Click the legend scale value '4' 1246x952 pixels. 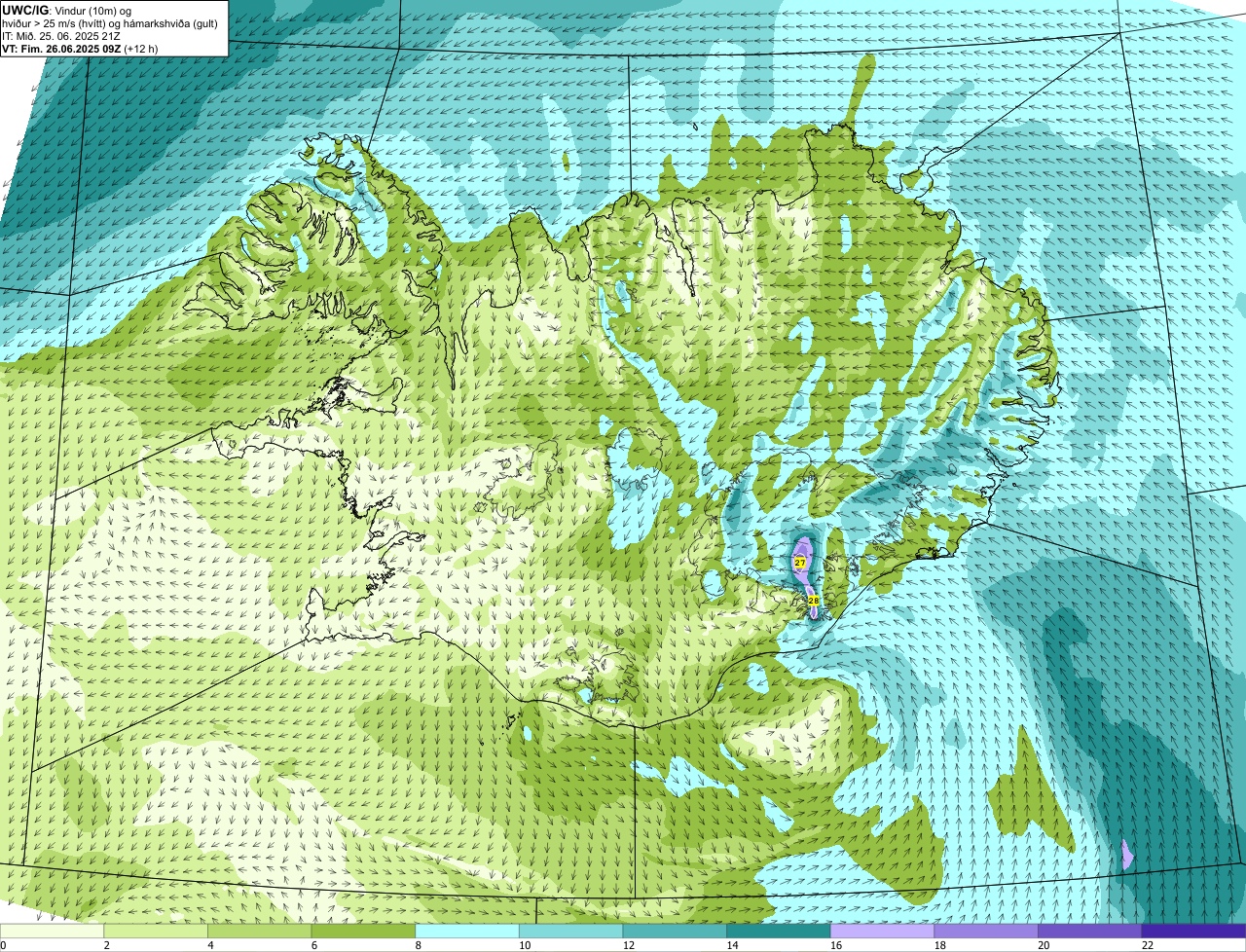tap(210, 945)
